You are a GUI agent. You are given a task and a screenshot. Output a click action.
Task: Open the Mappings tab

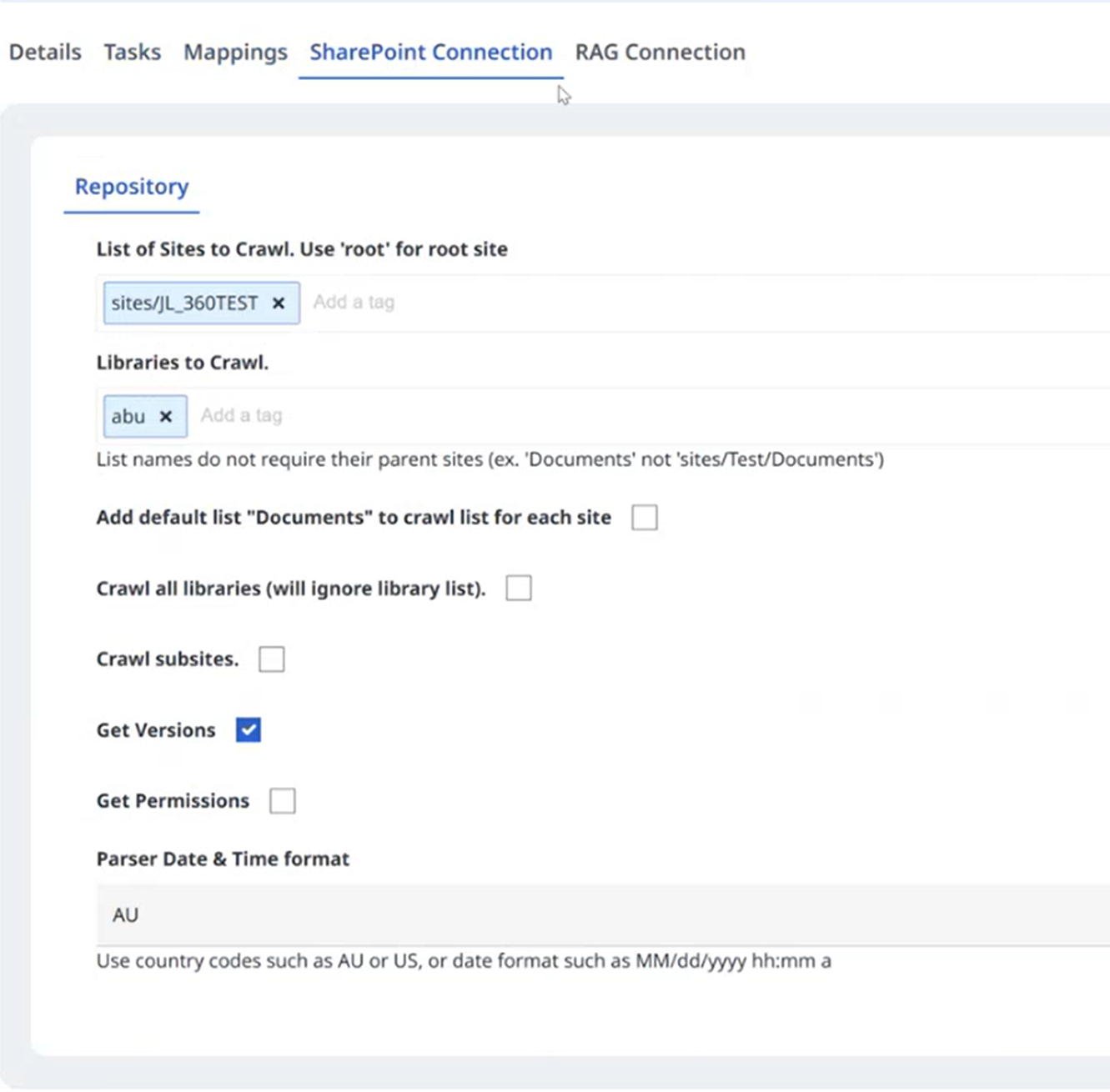tap(235, 53)
